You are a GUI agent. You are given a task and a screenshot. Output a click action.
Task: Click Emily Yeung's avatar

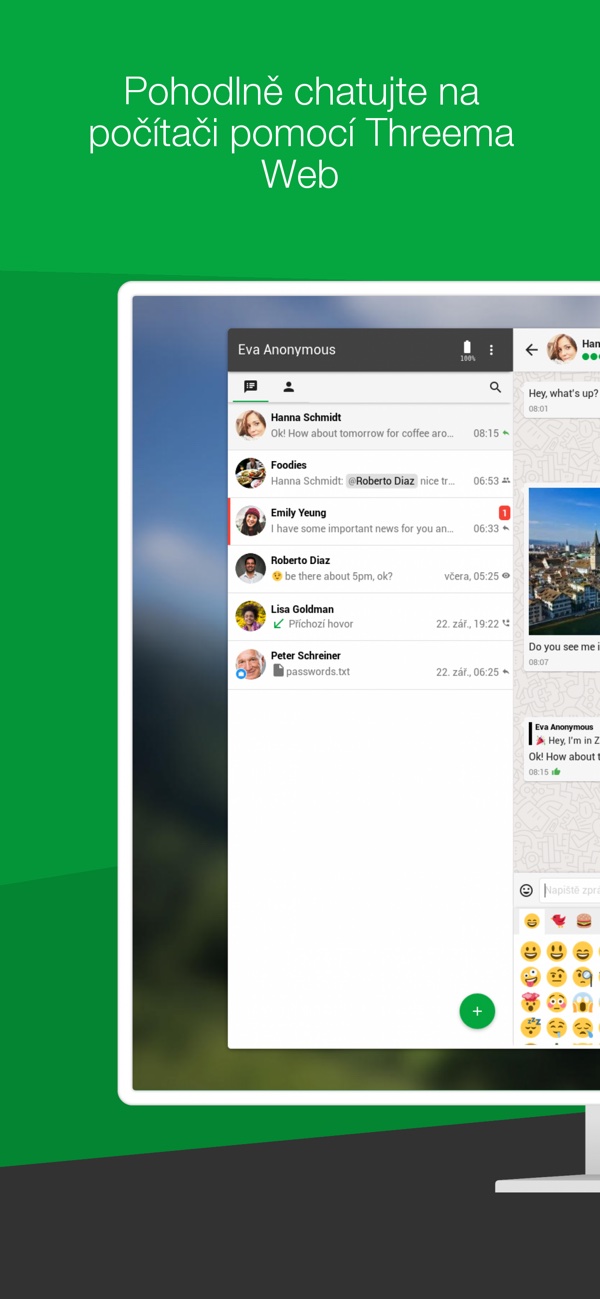(x=250, y=521)
